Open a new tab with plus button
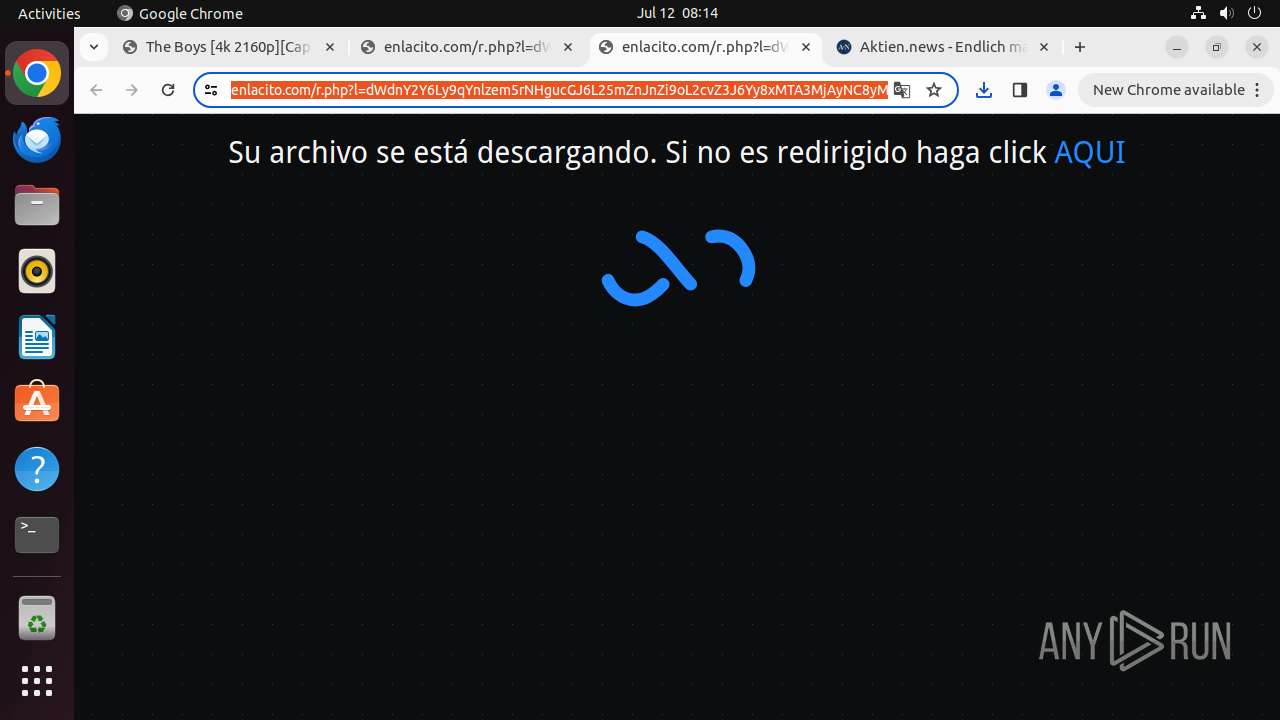The image size is (1280, 720). (x=1080, y=47)
